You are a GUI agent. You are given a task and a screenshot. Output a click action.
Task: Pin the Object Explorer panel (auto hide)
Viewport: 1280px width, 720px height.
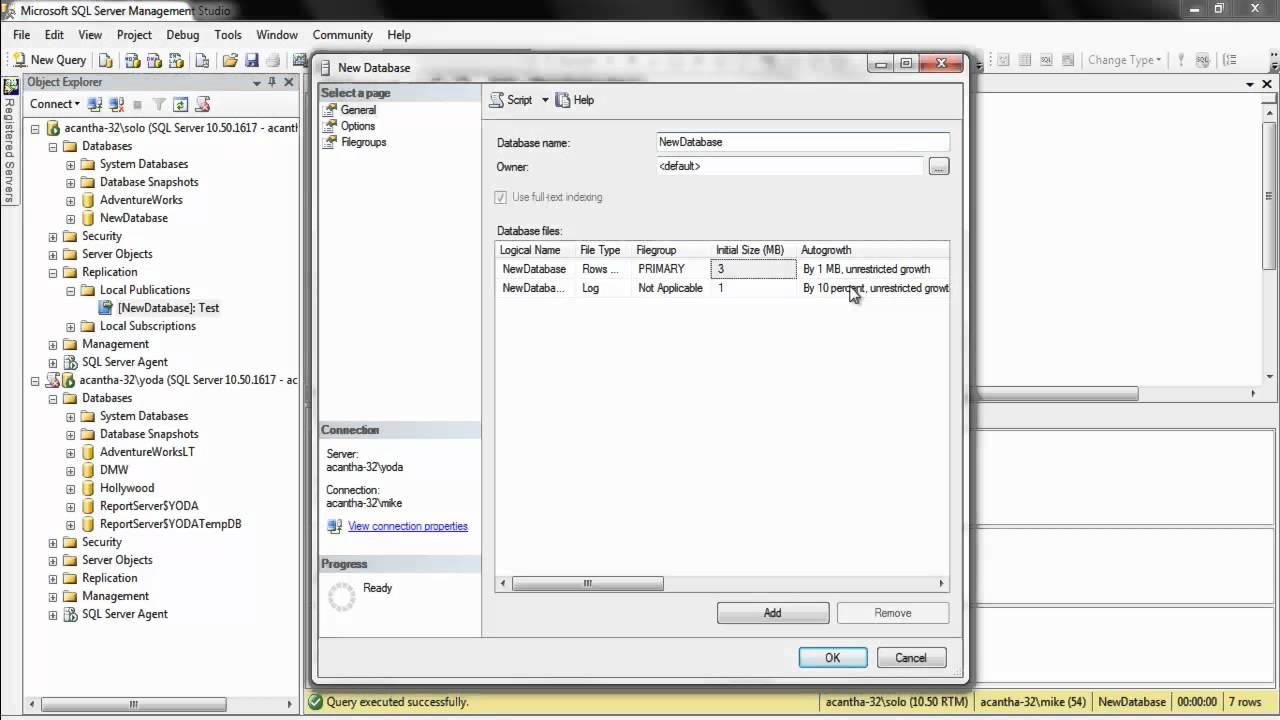coord(272,82)
